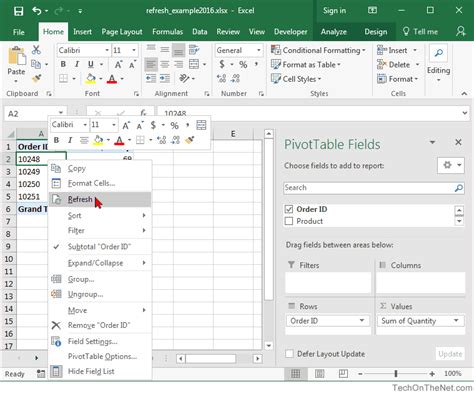The width and height of the screenshot is (474, 397).
Task: Open the Conditional Formatting dropdown
Action: click(318, 50)
